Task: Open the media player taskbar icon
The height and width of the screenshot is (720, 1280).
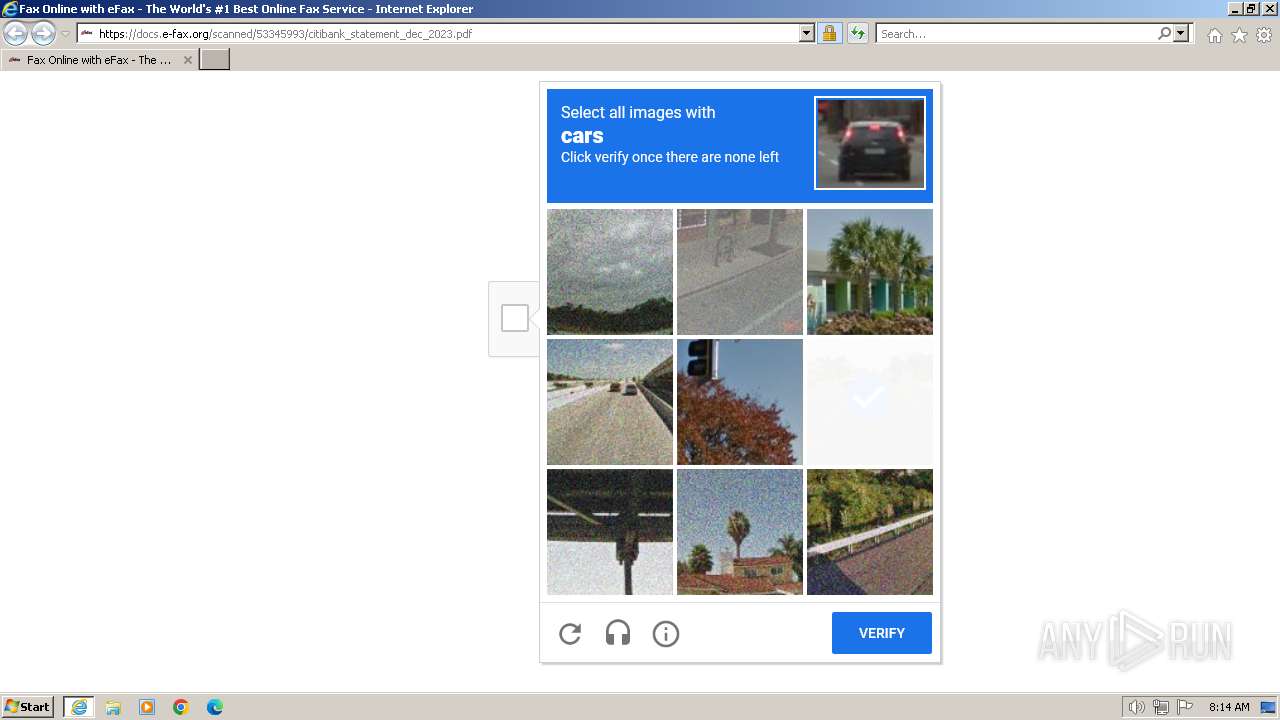Action: [x=147, y=707]
